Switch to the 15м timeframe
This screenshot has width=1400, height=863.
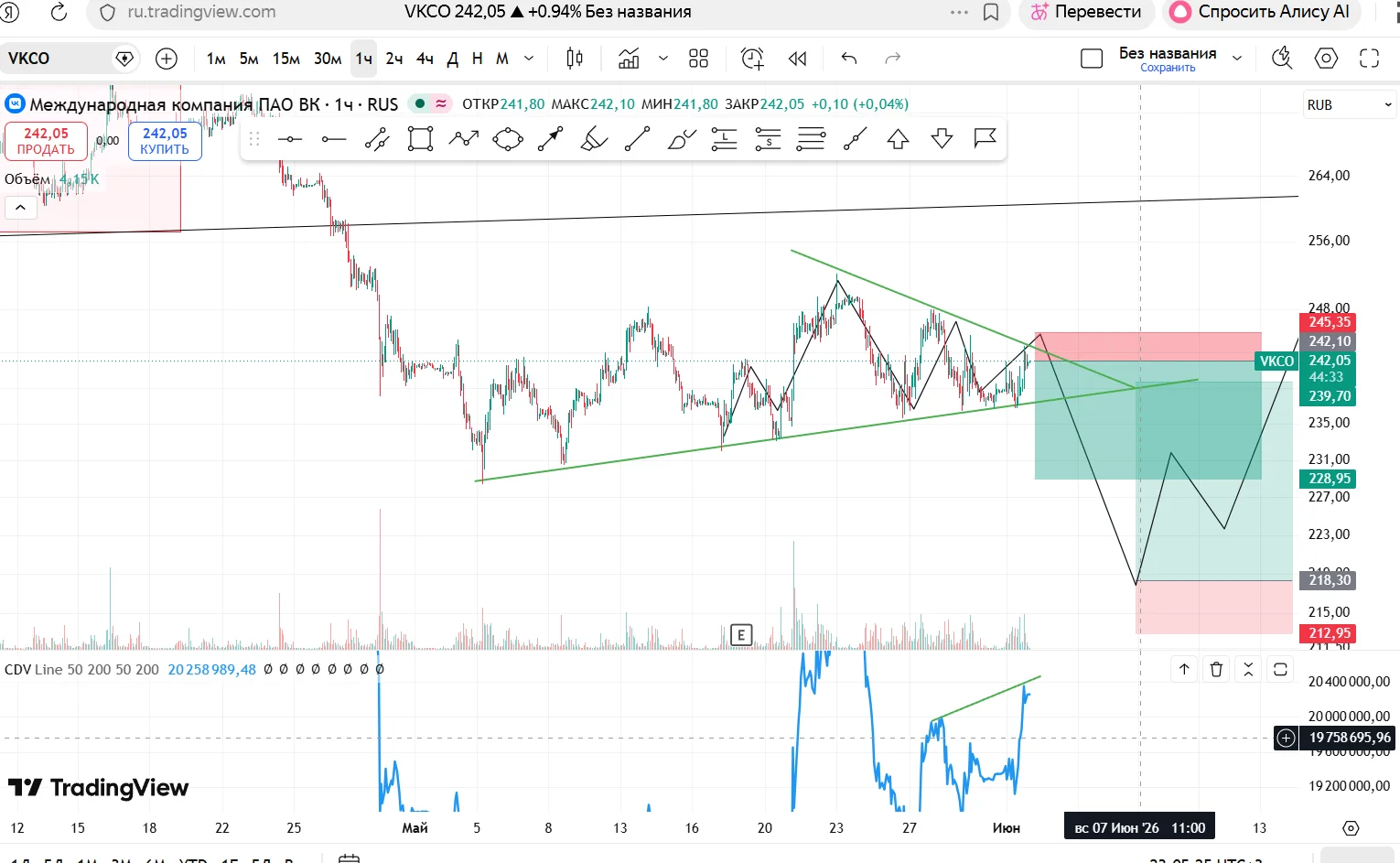coord(286,59)
